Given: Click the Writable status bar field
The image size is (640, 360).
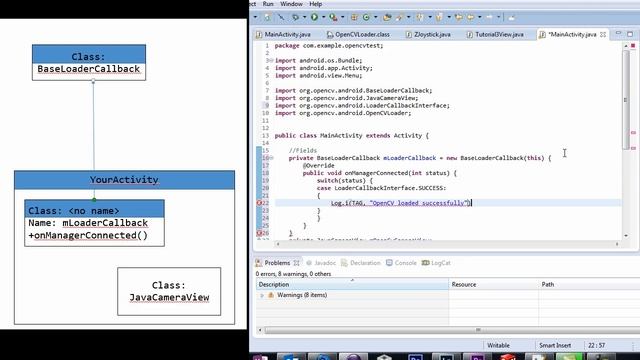Looking at the screenshot, I should [498, 345].
